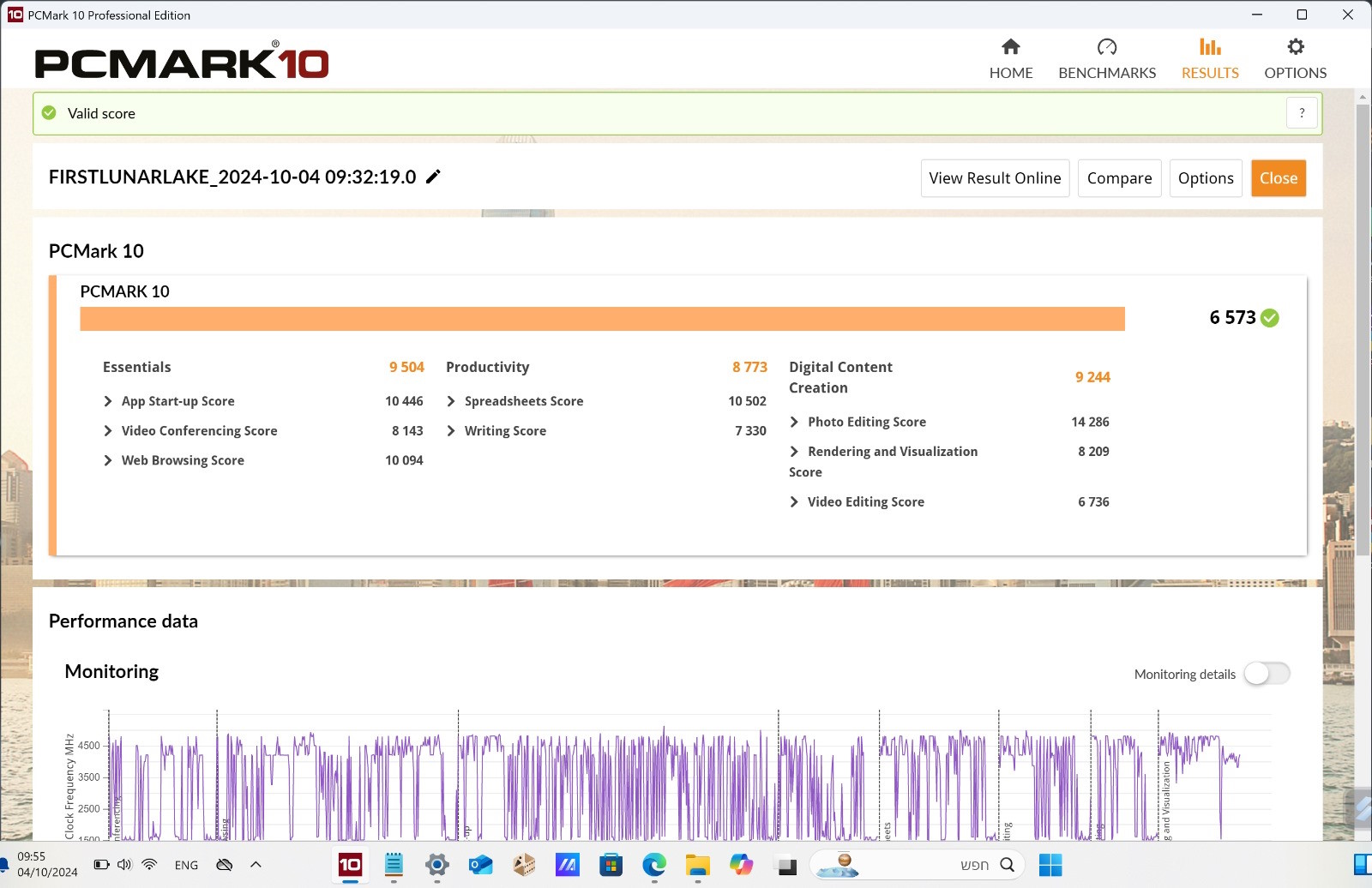Click the PCMark 10 taskbar icon

(350, 866)
